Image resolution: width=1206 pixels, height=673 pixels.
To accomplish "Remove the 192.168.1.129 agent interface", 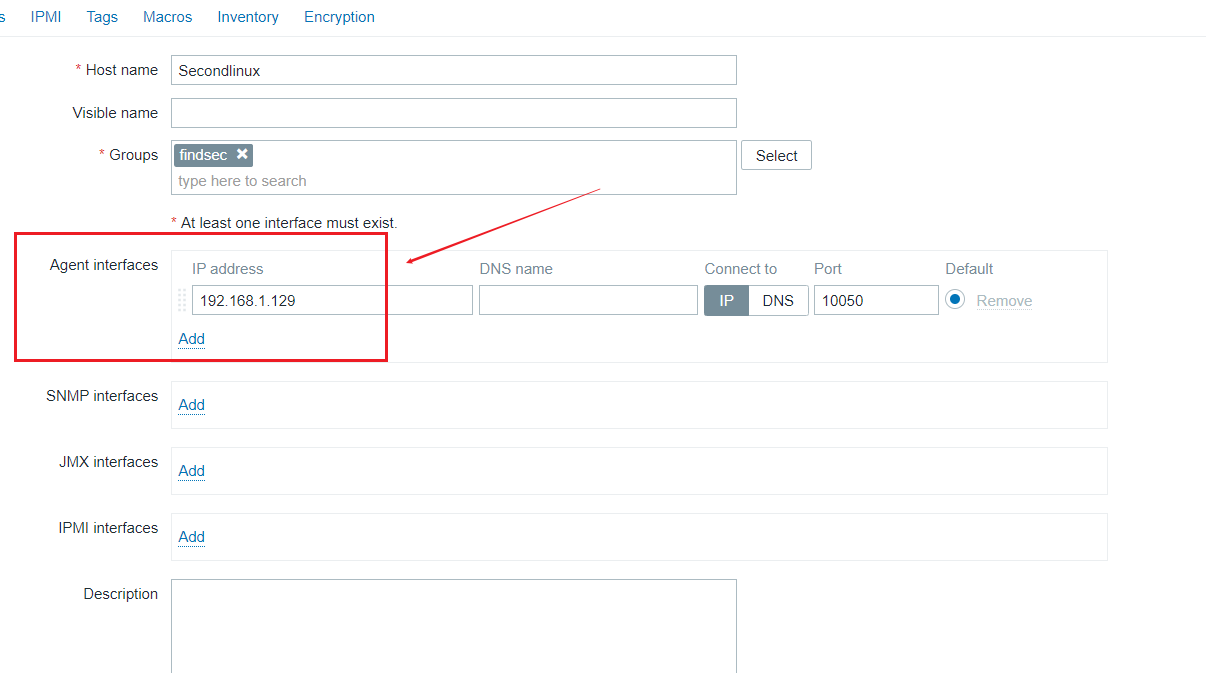I will [1004, 300].
